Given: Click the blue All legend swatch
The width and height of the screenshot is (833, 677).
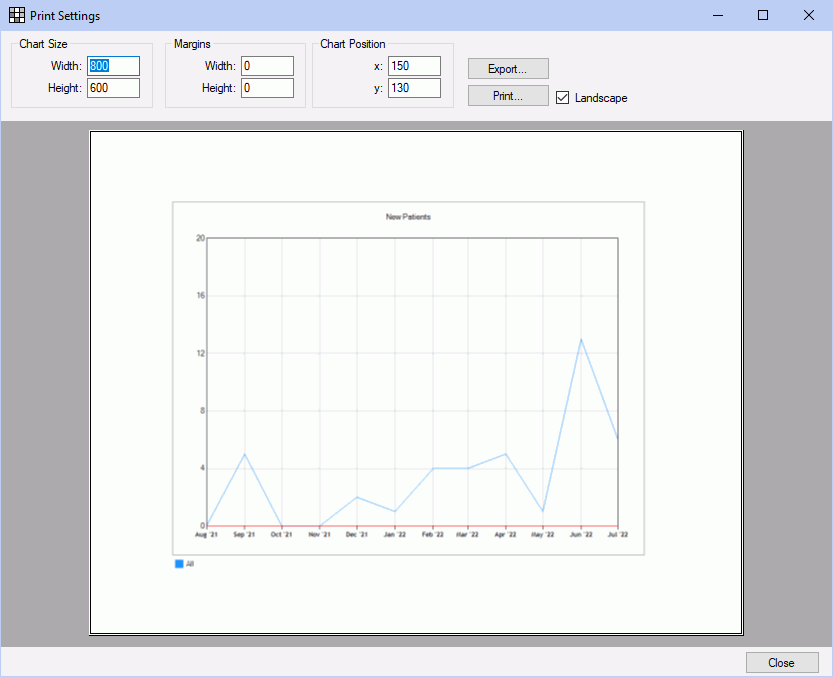Looking at the screenshot, I should 180,564.
